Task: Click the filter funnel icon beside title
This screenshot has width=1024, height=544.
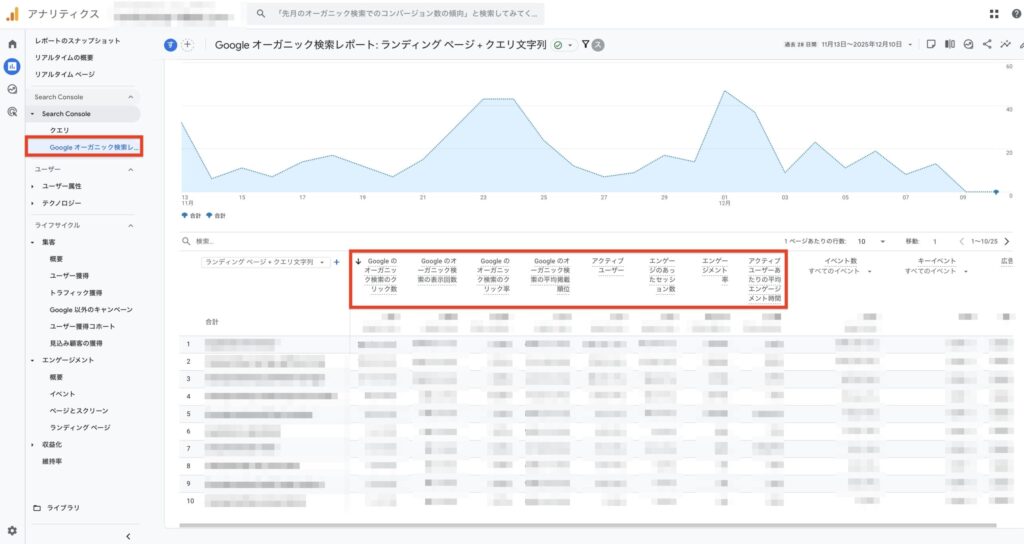Action: click(x=585, y=45)
